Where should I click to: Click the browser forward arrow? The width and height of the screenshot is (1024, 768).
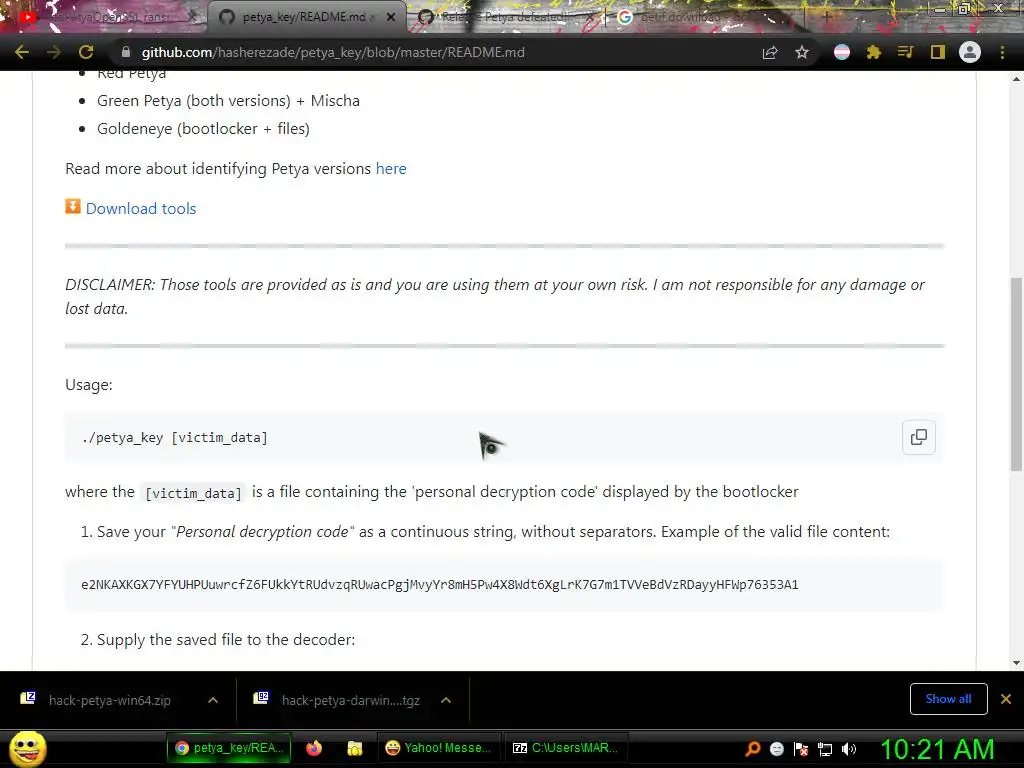[54, 52]
